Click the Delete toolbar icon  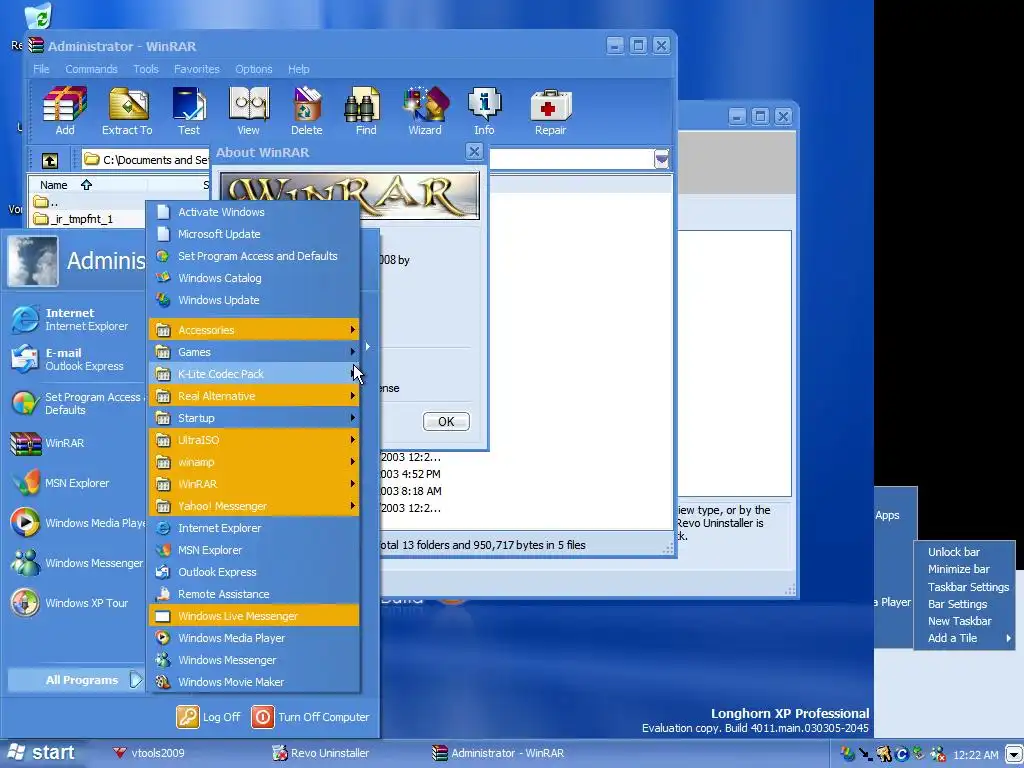pos(307,111)
